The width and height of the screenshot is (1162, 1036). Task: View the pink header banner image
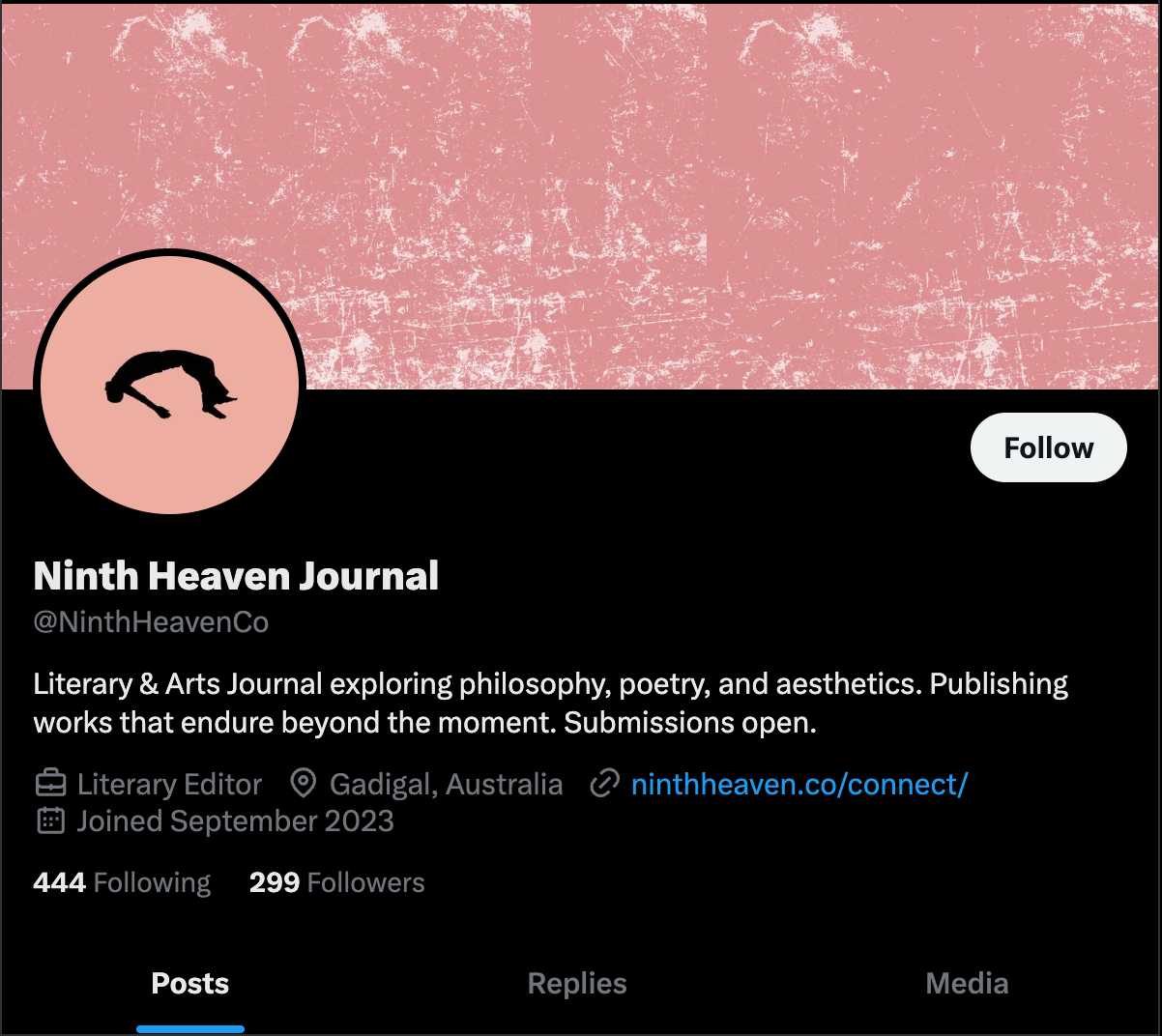(581, 195)
